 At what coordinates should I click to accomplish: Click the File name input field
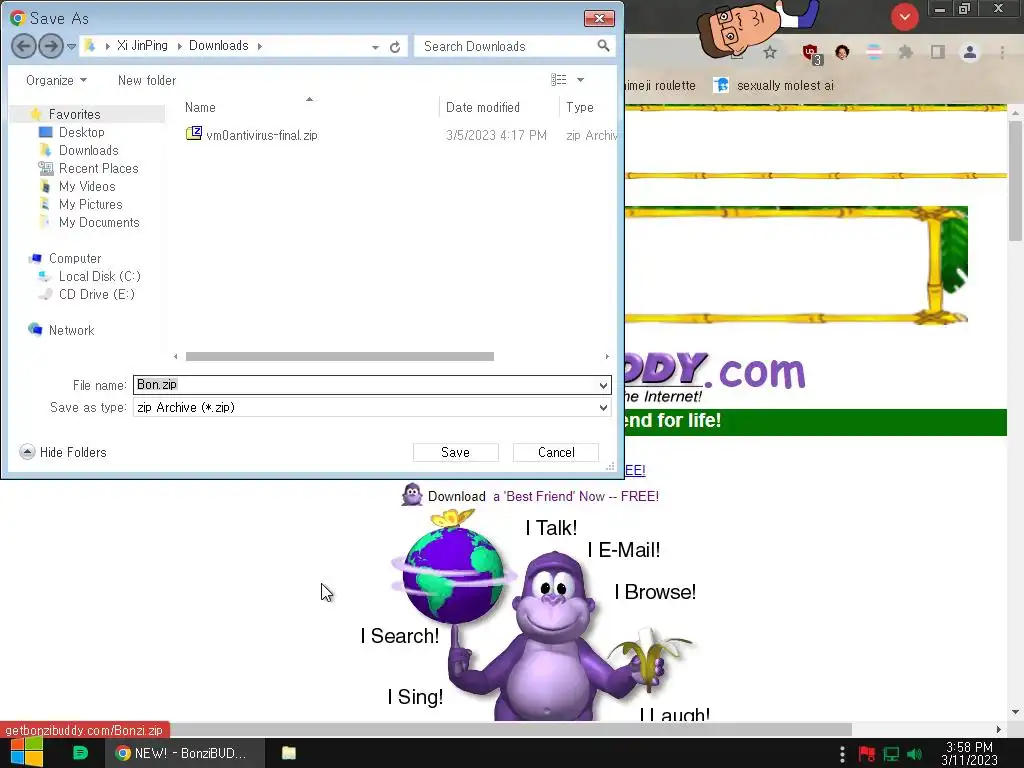pos(364,385)
